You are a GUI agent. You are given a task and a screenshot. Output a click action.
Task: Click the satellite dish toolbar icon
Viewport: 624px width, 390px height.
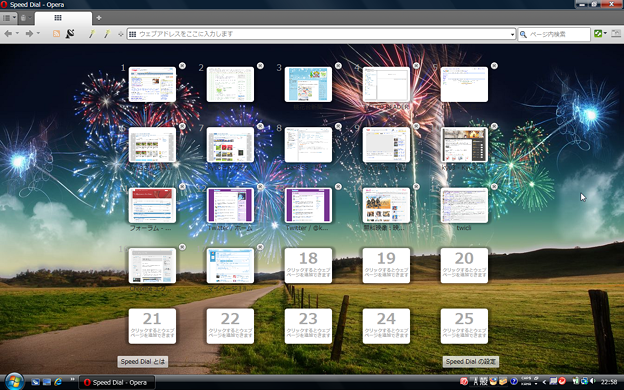[70, 33]
